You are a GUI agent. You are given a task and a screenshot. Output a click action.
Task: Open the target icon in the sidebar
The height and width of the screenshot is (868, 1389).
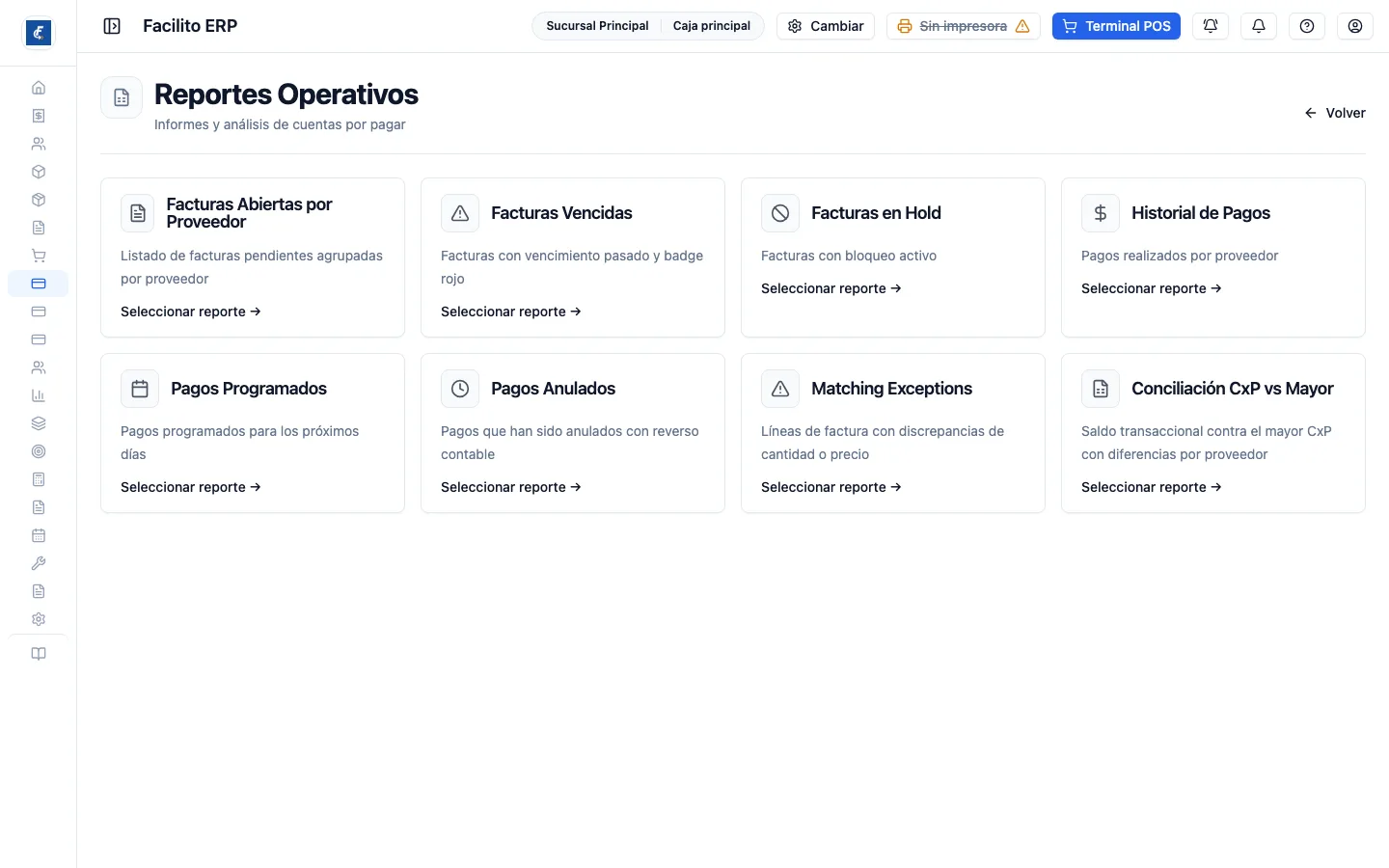(x=39, y=451)
